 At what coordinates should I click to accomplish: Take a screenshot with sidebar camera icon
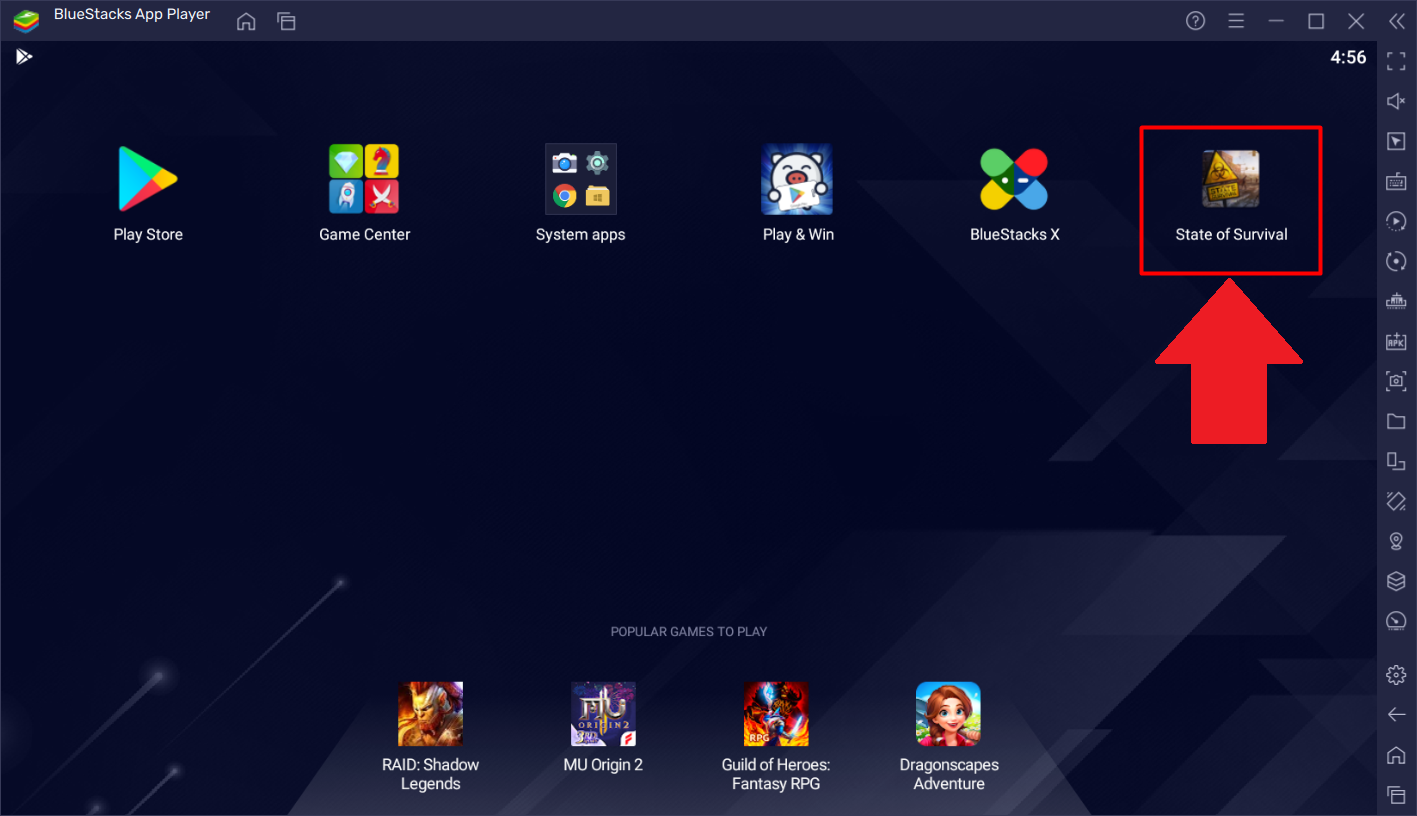[1397, 381]
